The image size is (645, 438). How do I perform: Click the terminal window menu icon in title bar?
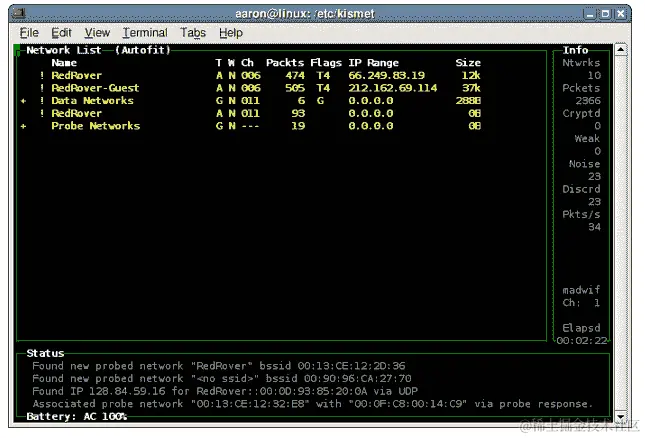(19, 14)
